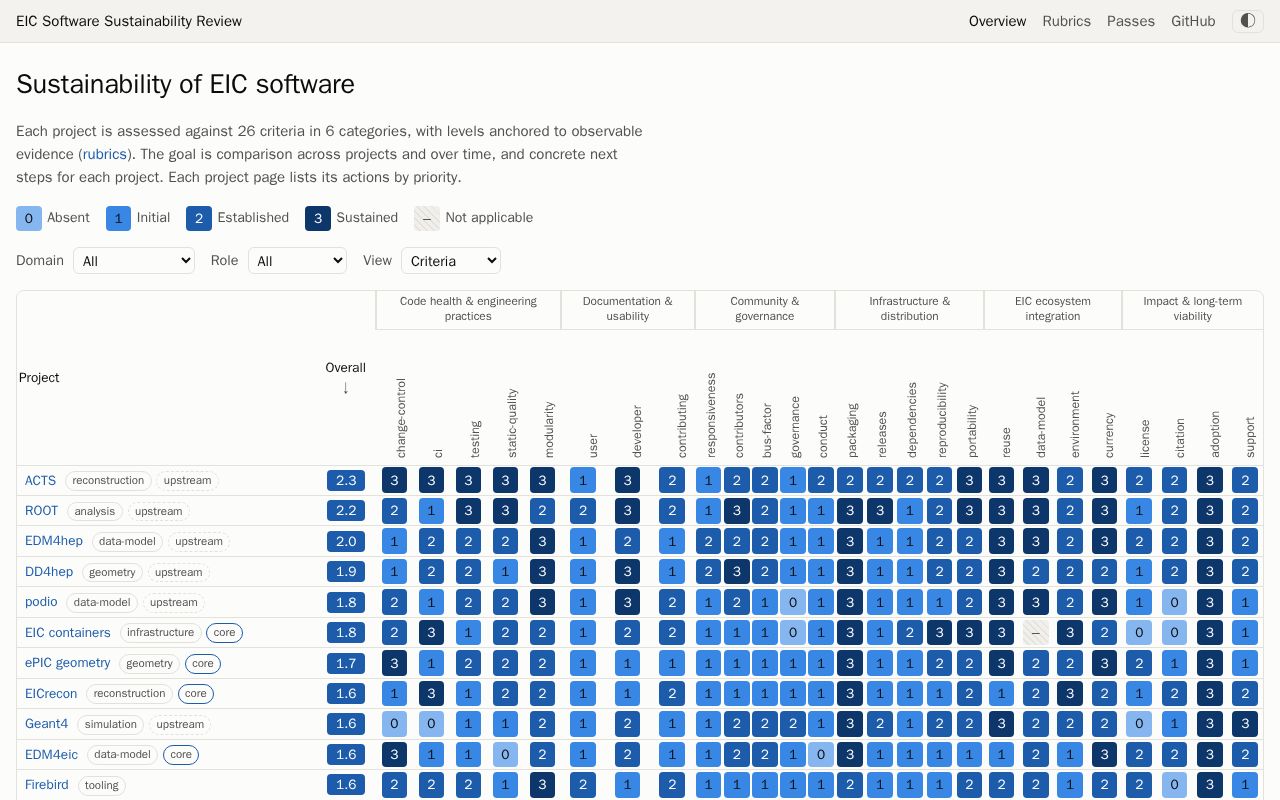Click the EIC Software Sustainability Review title

(129, 21)
